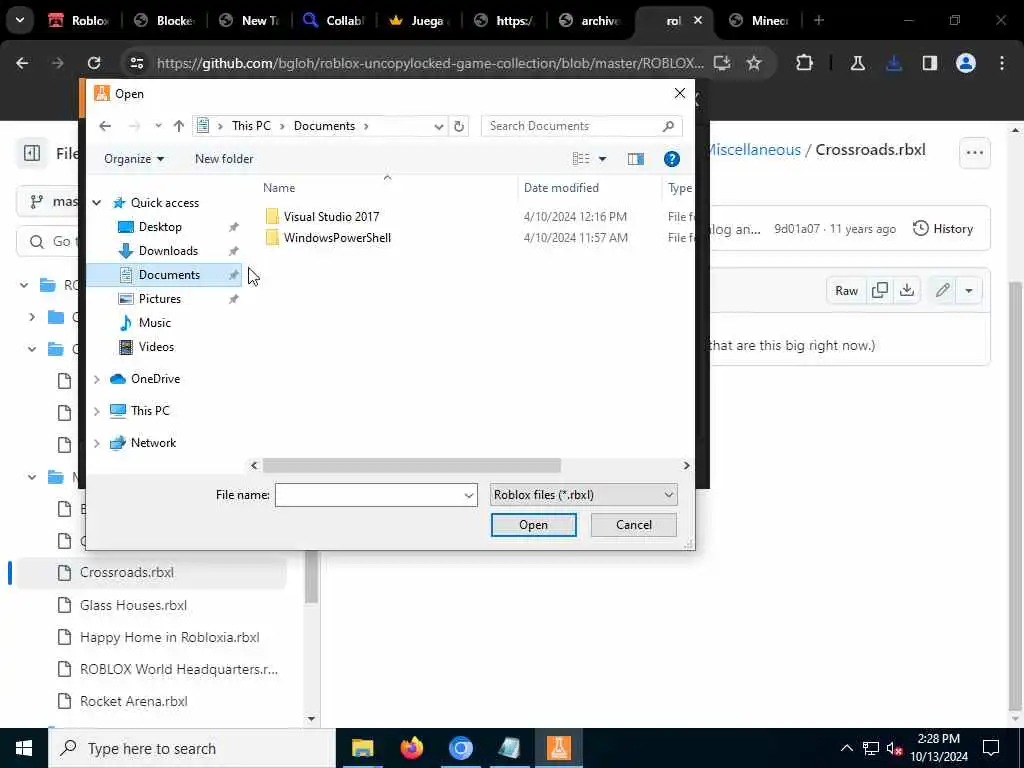1024x768 pixels.
Task: Go back in browser history
Action: tap(22, 63)
